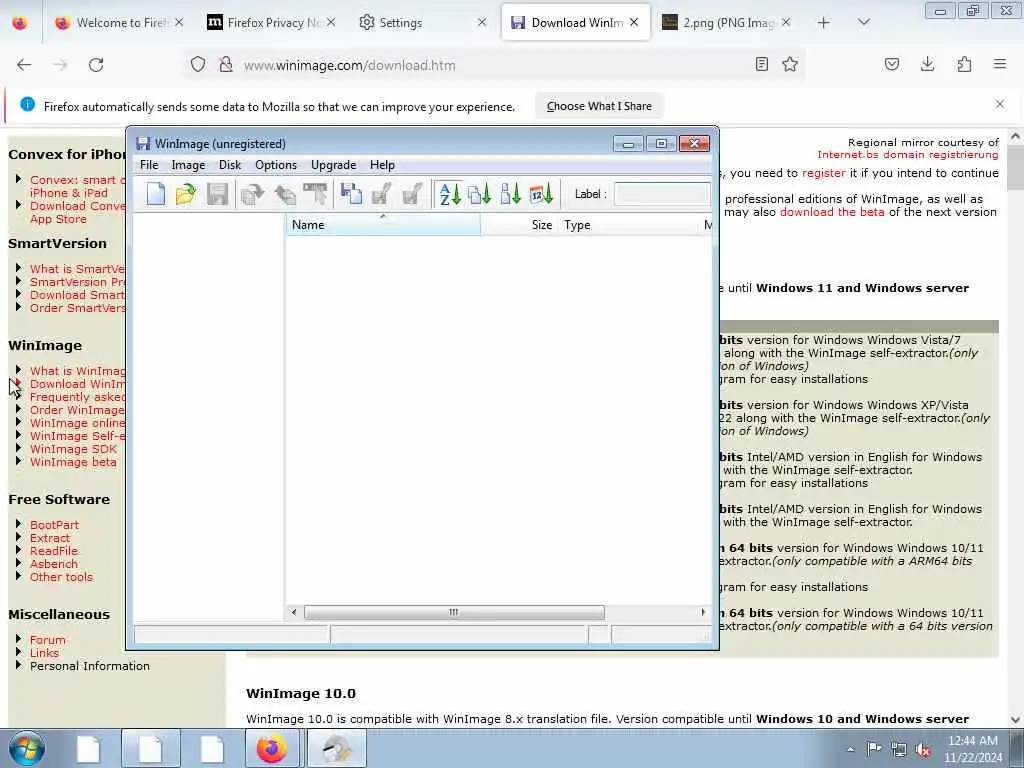
Task: Click the taskbar clock showing 12:44 AM
Action: pos(972,749)
